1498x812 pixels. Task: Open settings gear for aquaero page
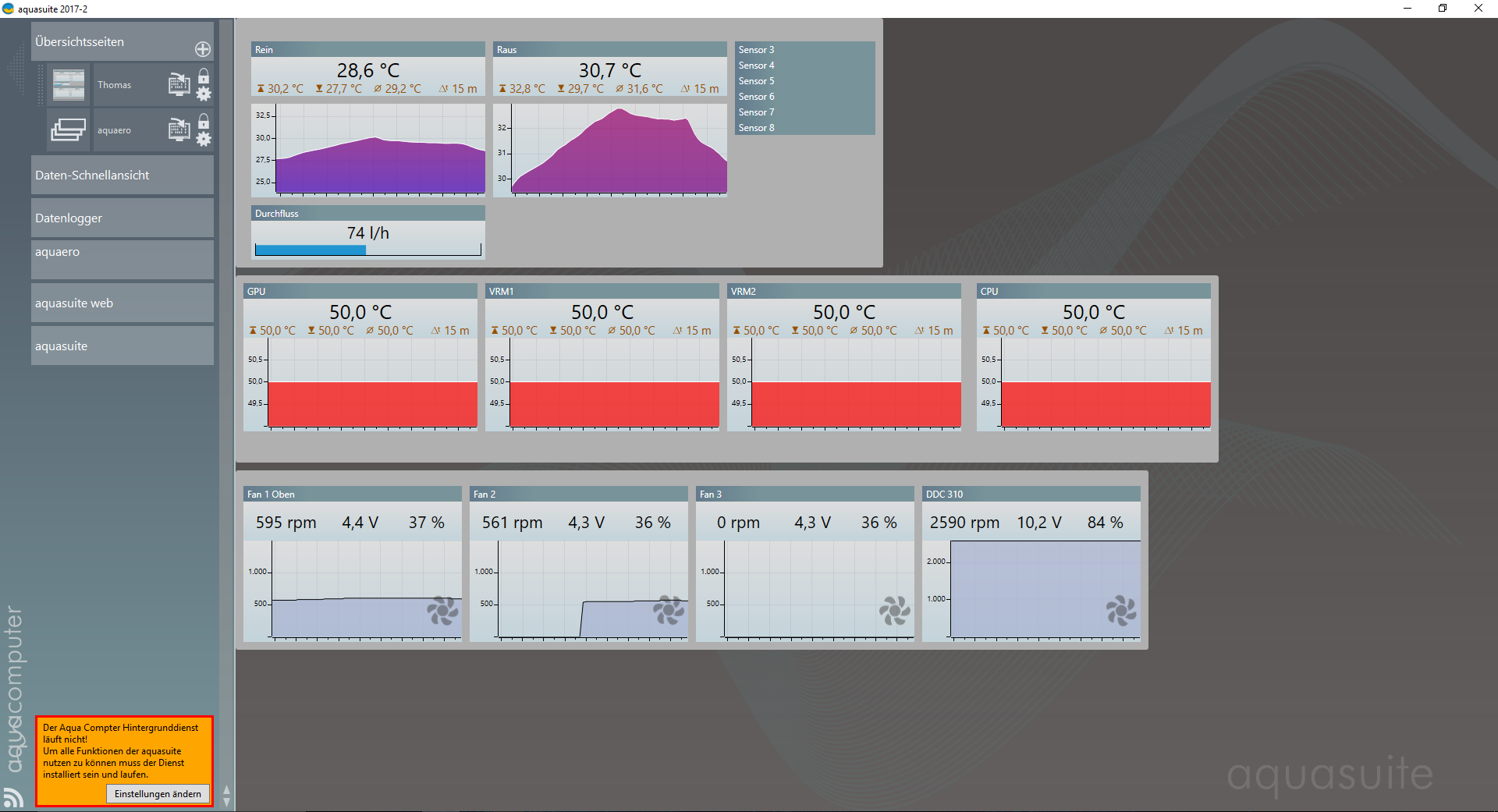point(204,140)
